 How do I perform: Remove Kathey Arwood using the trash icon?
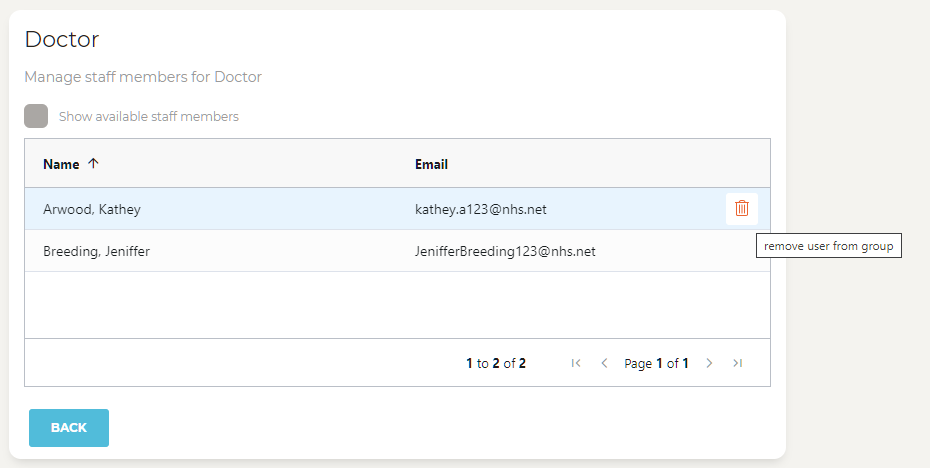(x=741, y=209)
